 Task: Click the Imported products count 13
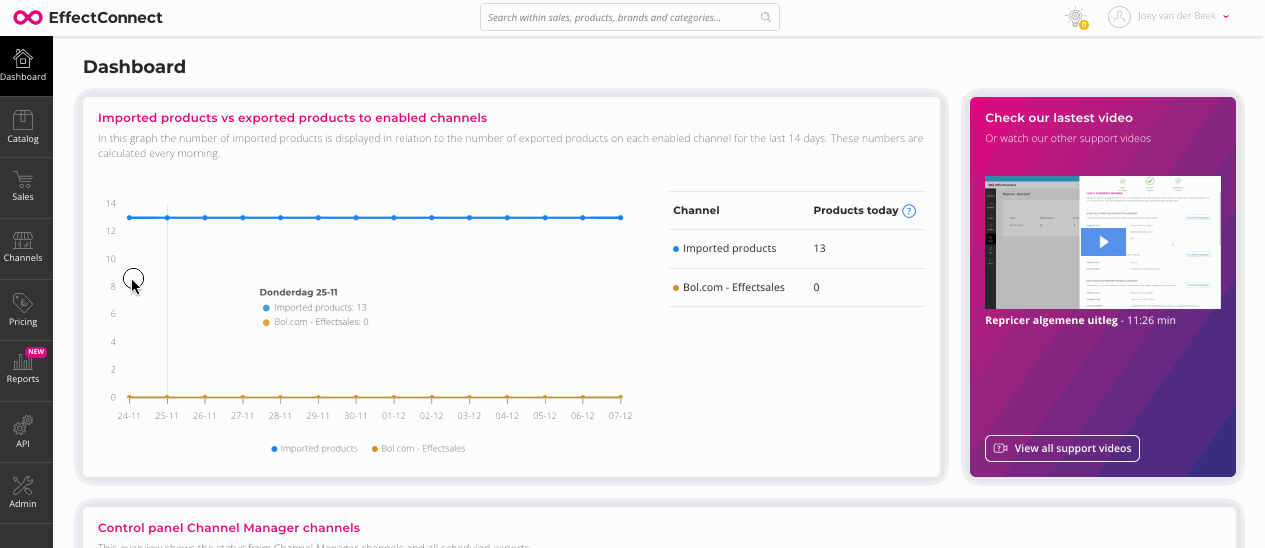819,248
